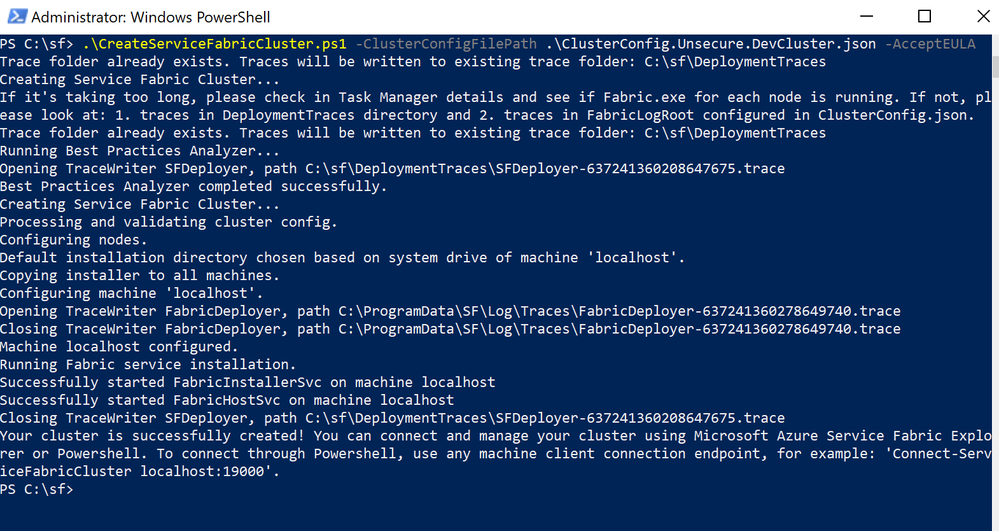The width and height of the screenshot is (999, 531).
Task: Click the -ClusterConfigFilePath parameter text
Action: tap(446, 44)
